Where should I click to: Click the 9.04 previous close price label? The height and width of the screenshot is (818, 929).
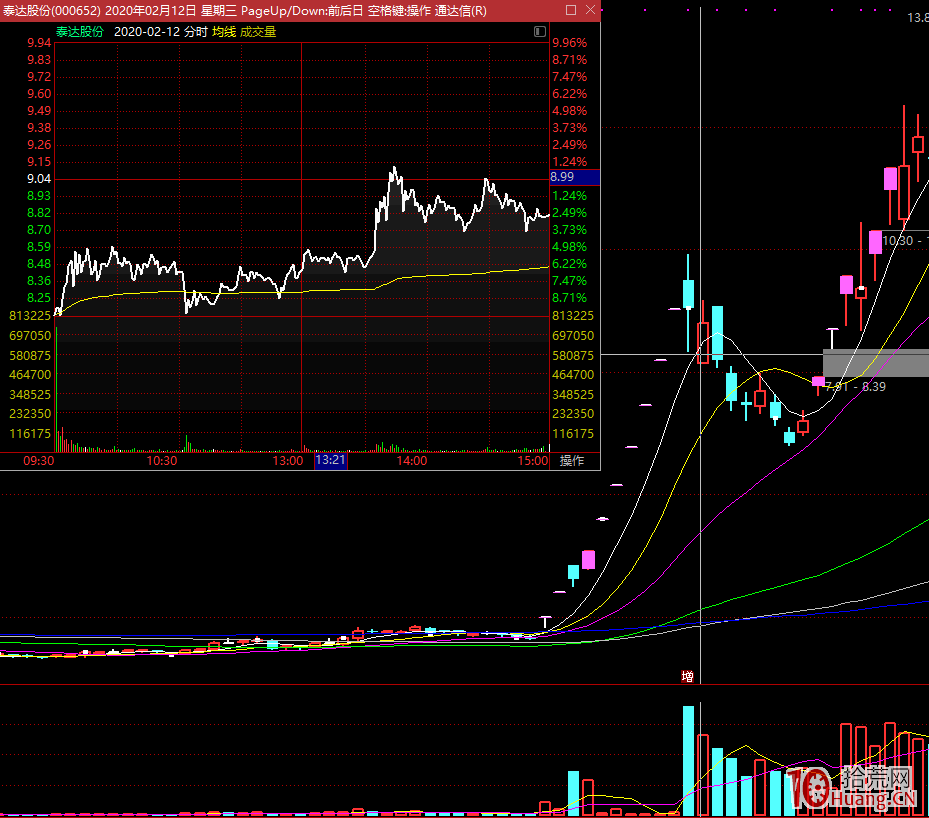[x=39, y=179]
